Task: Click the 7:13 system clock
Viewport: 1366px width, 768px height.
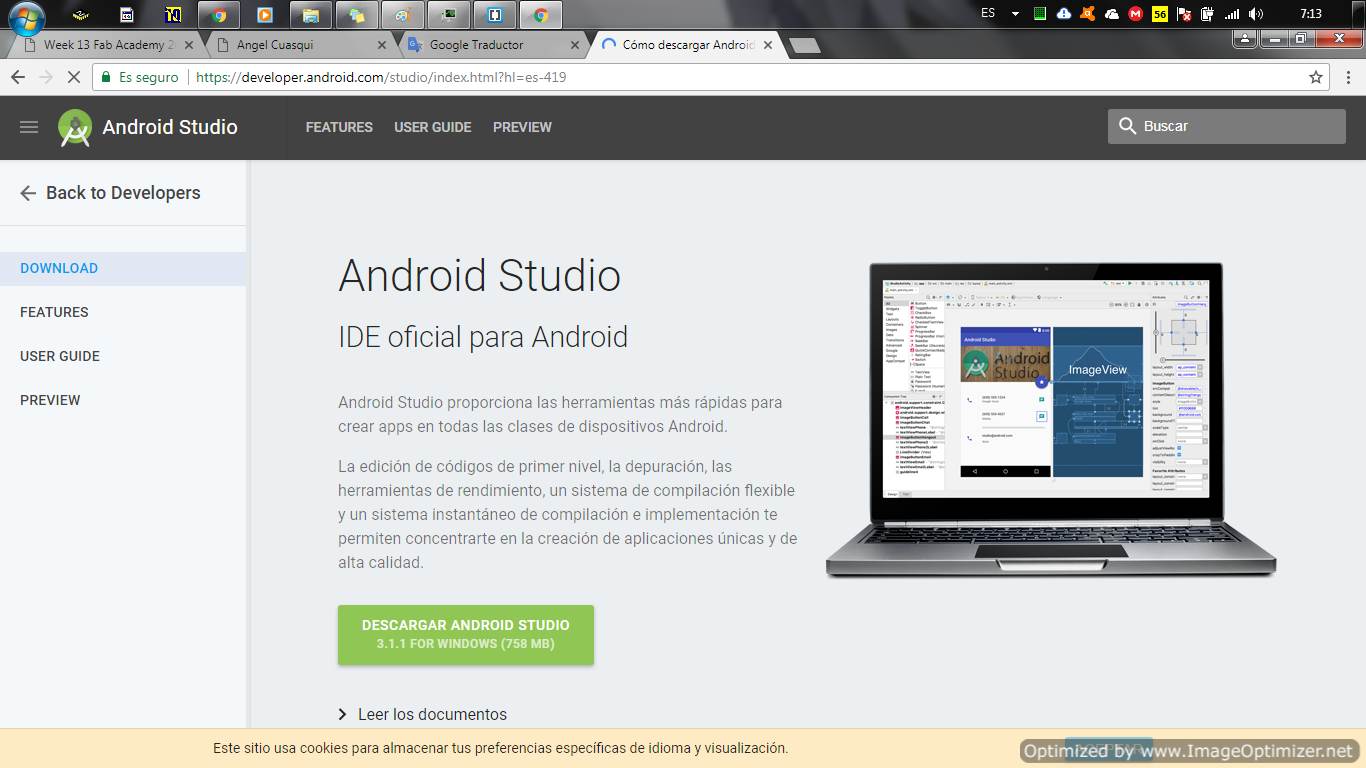Action: tap(1311, 14)
